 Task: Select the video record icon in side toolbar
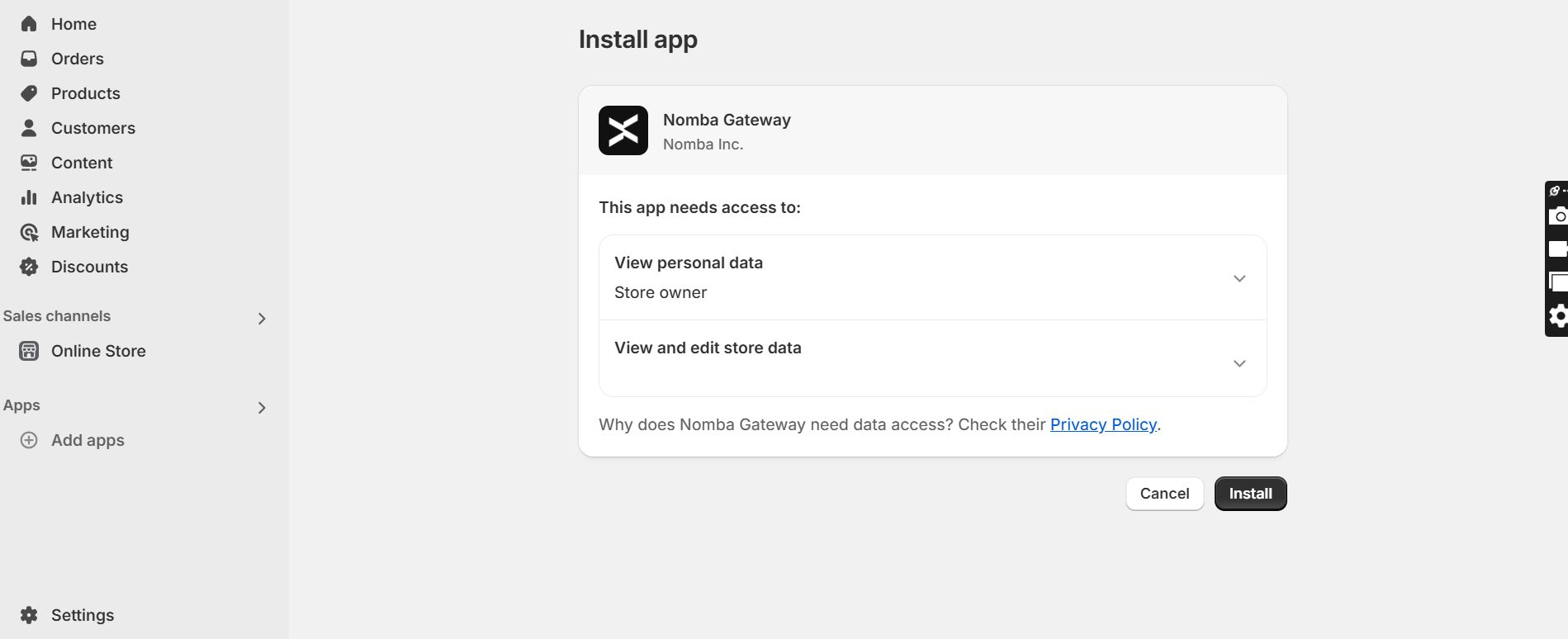coord(1558,249)
